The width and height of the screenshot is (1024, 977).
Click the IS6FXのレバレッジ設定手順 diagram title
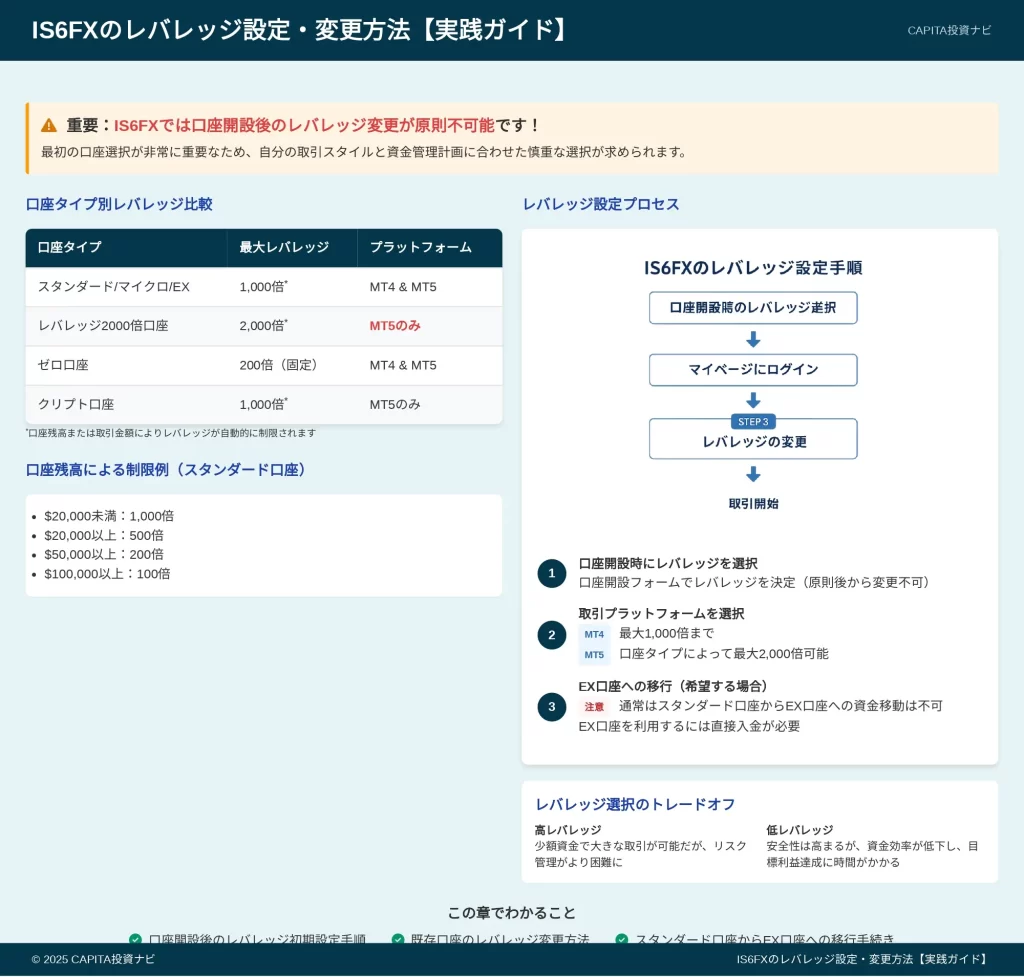coord(753,268)
